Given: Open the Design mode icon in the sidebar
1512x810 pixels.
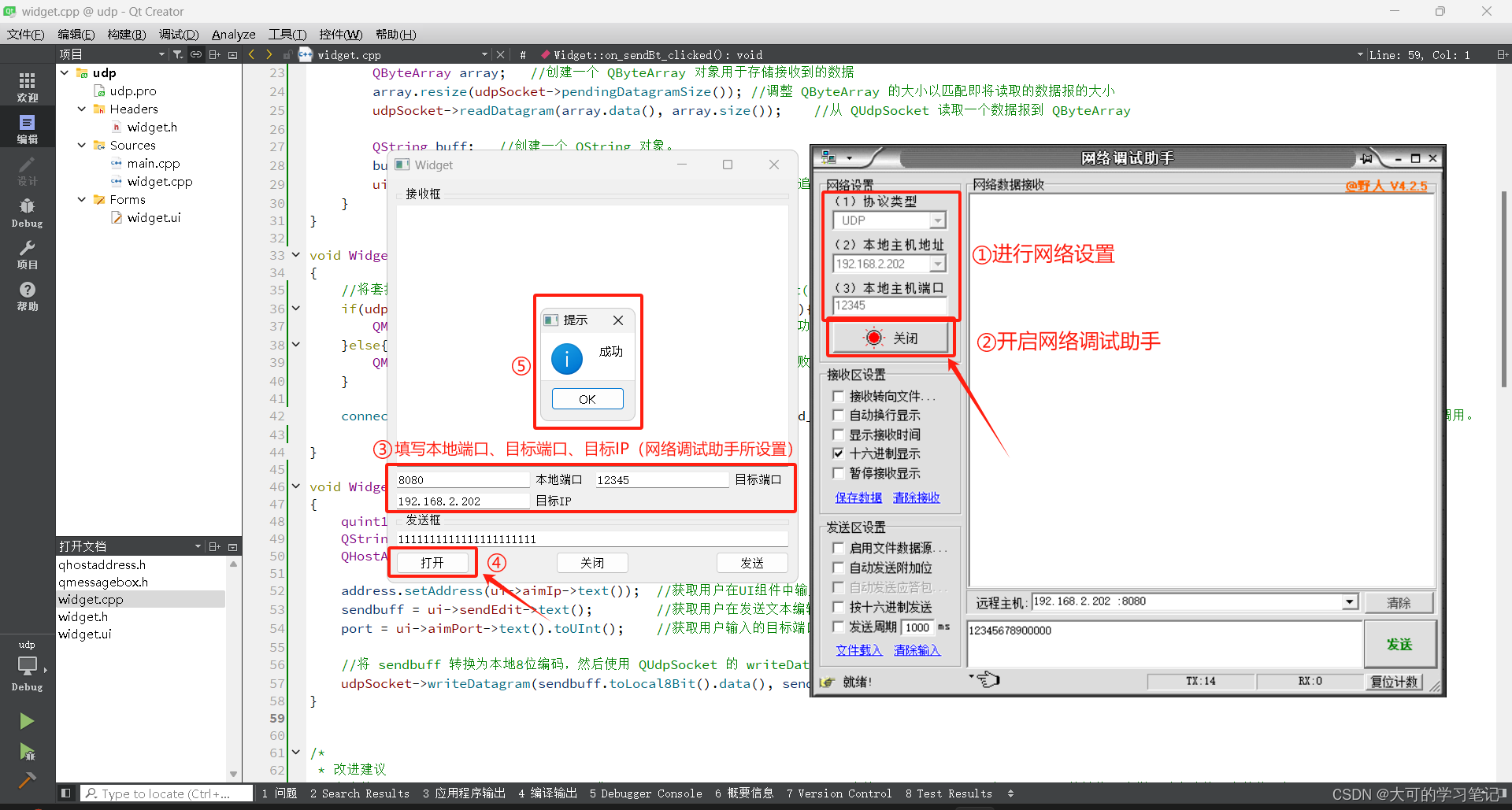Looking at the screenshot, I should [x=27, y=170].
